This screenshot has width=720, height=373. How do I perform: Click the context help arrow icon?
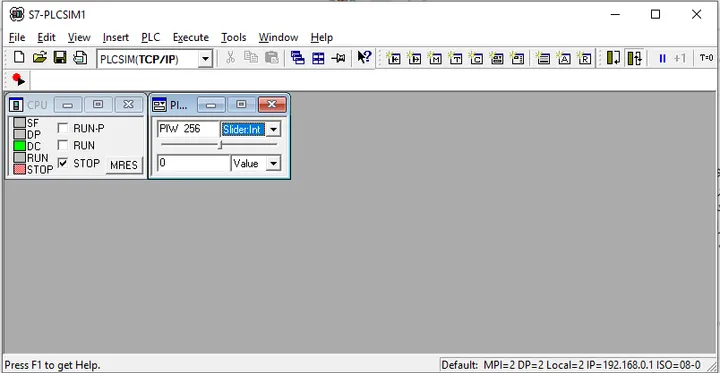(x=364, y=58)
